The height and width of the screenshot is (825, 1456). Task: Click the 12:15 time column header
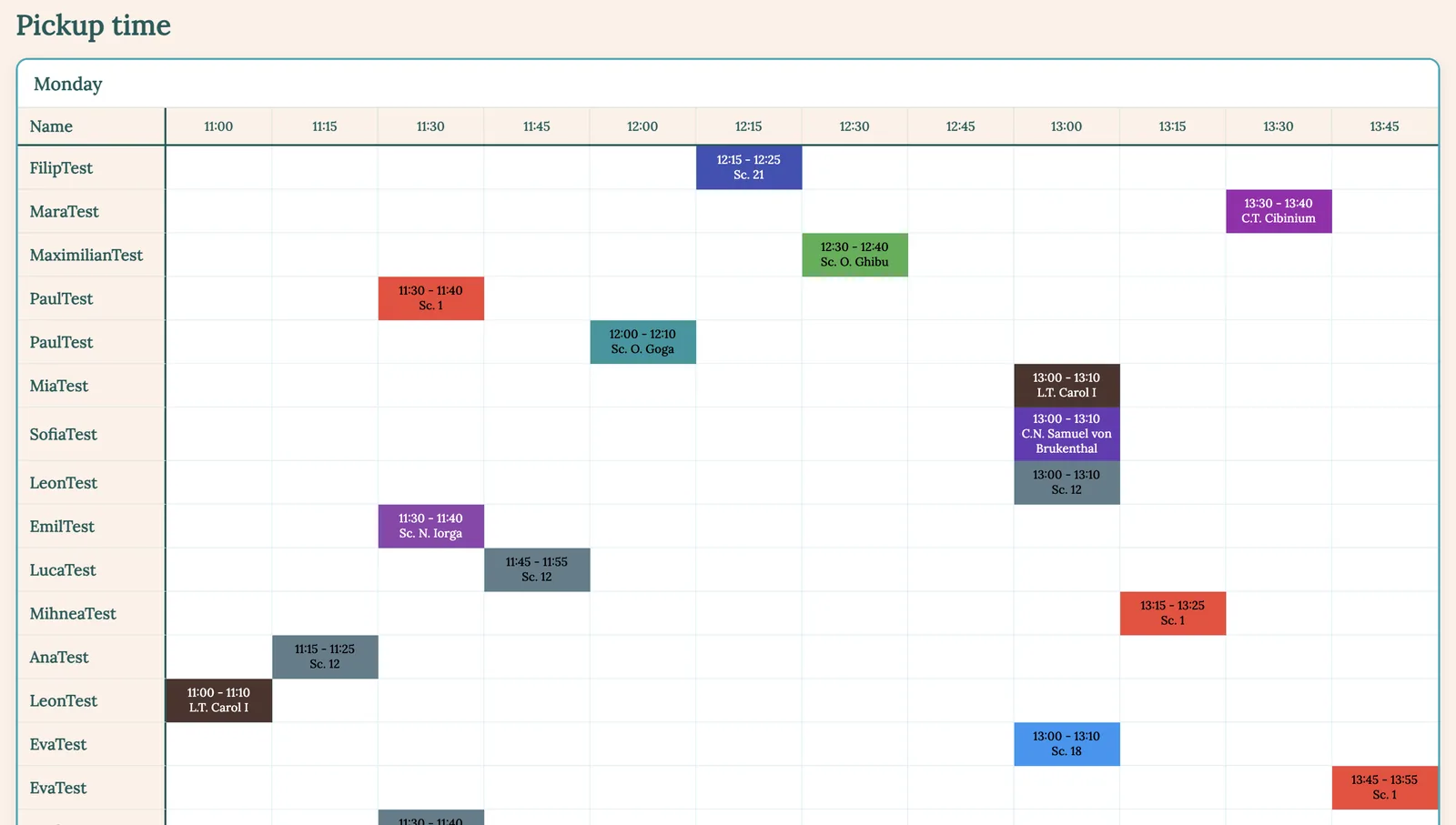[749, 126]
